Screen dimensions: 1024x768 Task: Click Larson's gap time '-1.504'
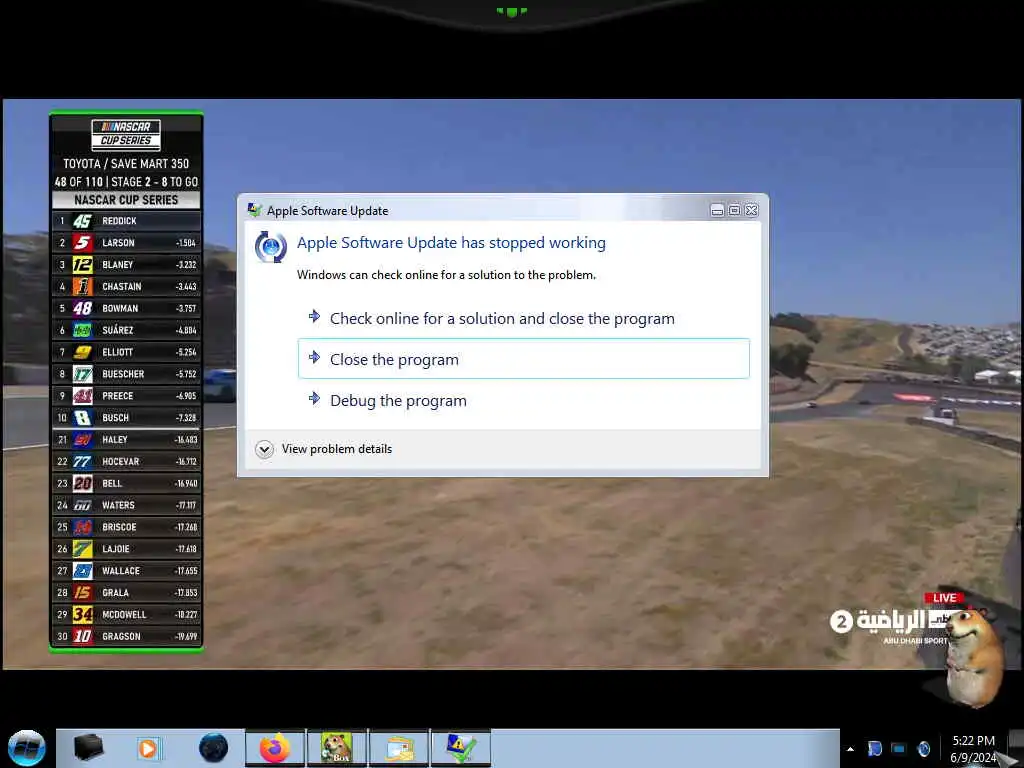coord(185,243)
